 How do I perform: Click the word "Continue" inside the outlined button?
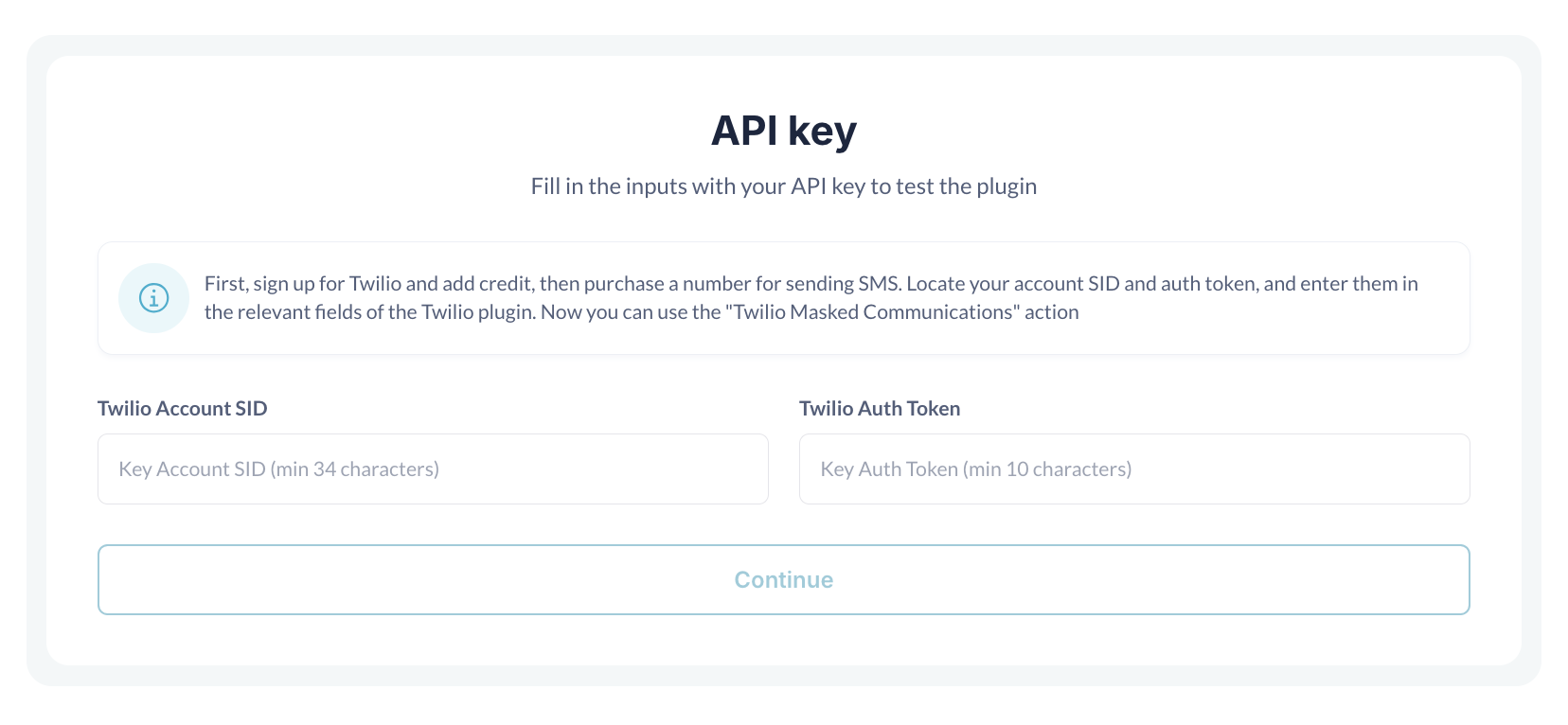click(783, 579)
